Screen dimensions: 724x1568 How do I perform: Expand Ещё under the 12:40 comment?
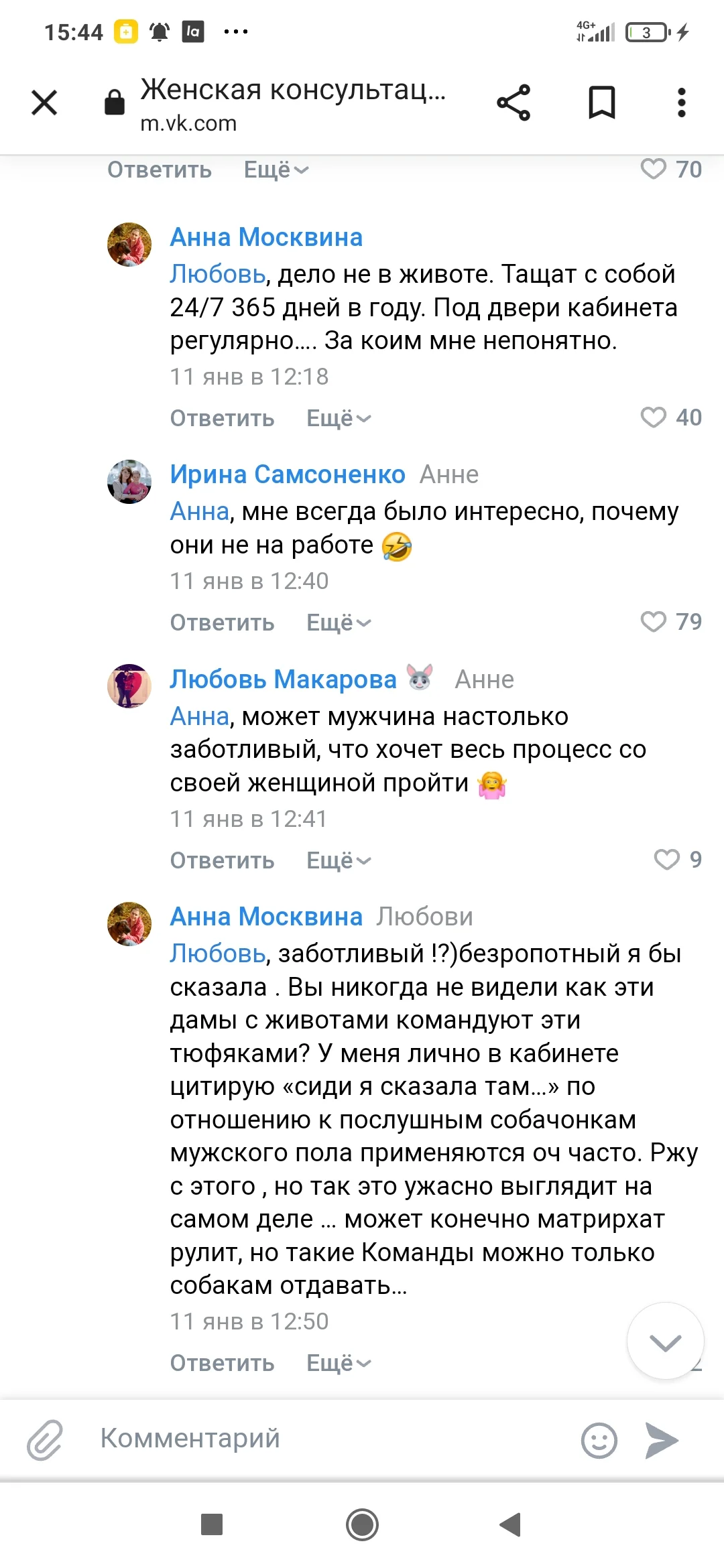pos(338,623)
